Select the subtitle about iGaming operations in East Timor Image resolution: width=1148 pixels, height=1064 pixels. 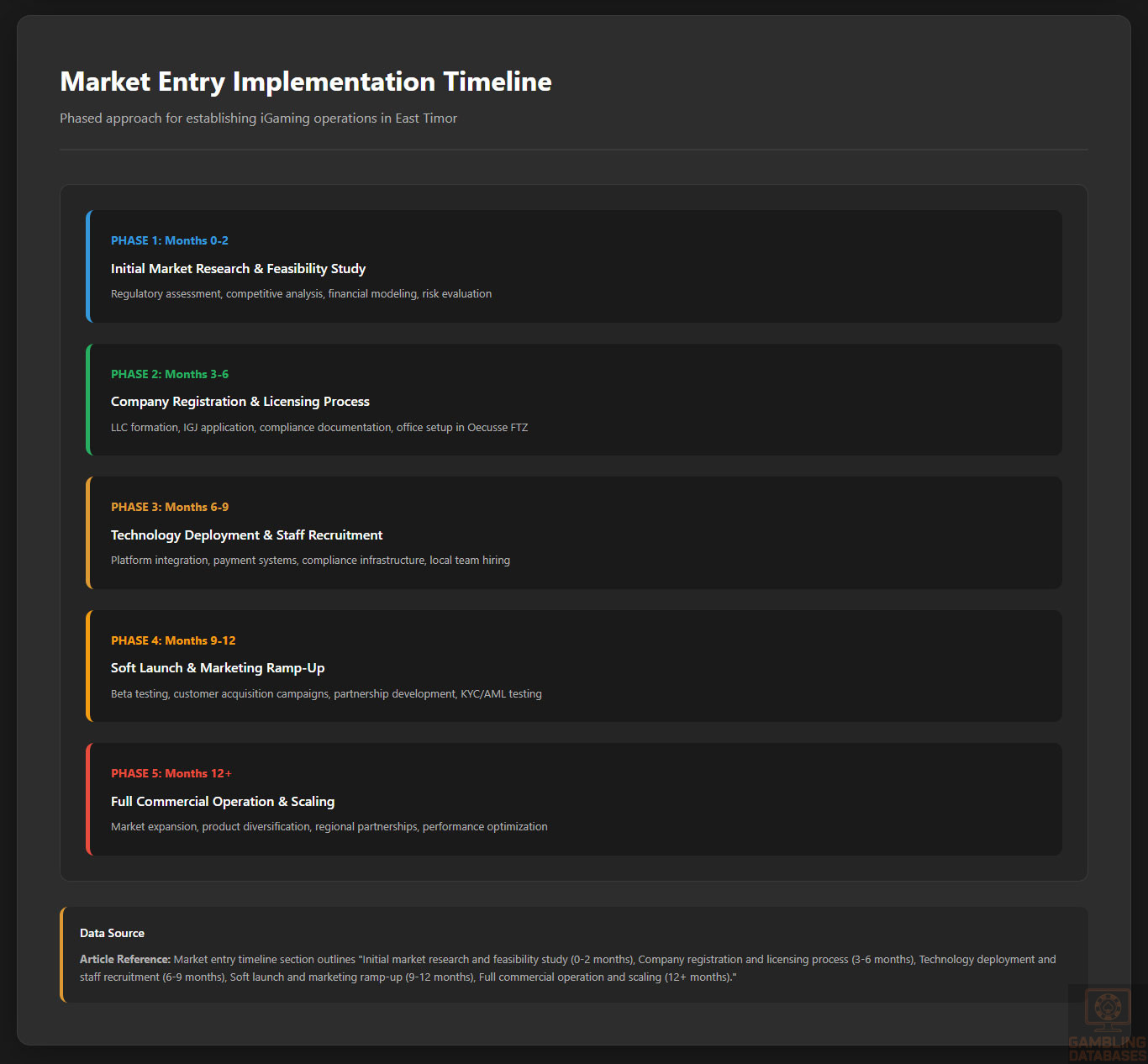[258, 119]
